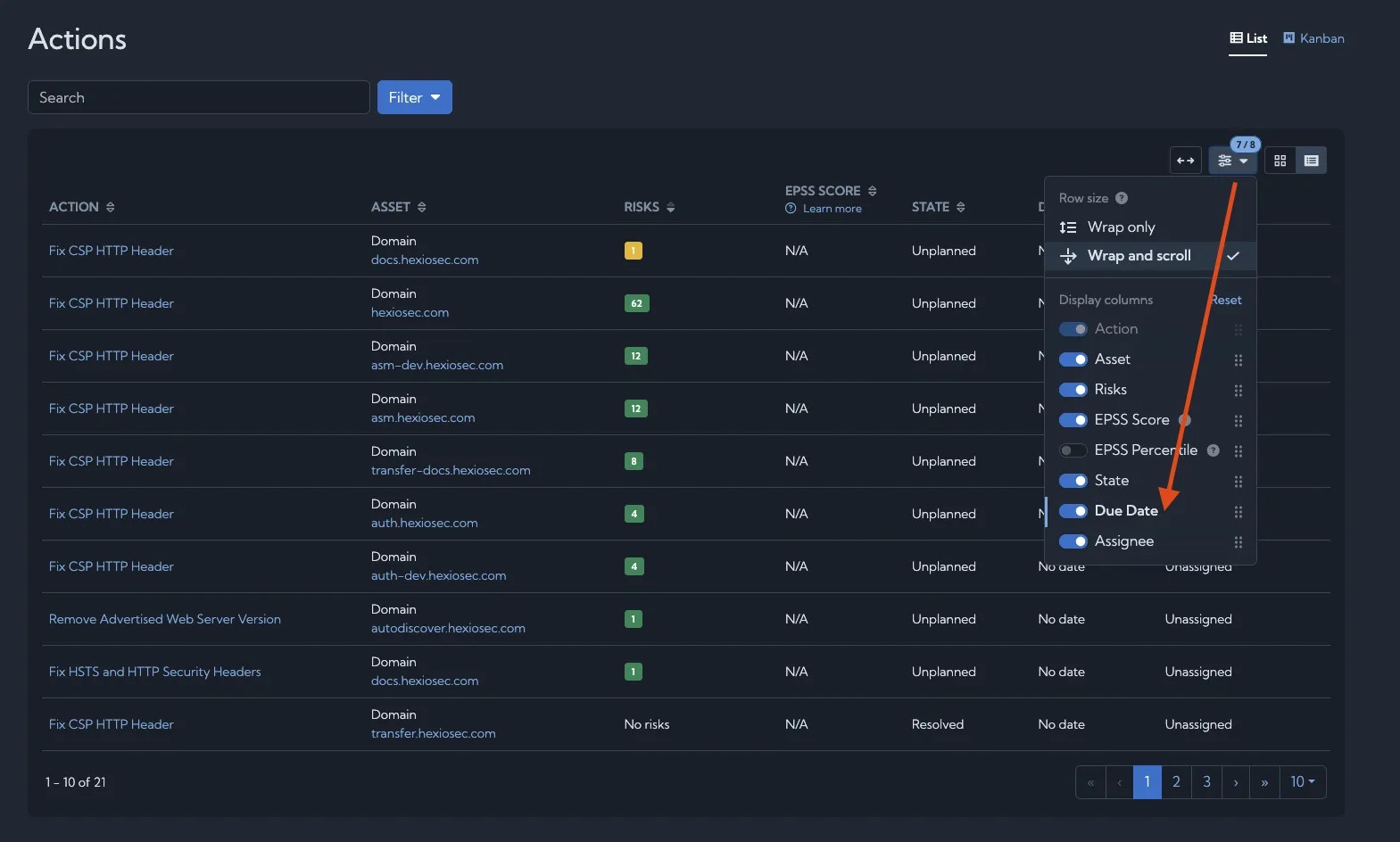Click 'No risks' in the transfer.hexiosec.com row
The height and width of the screenshot is (842, 1400).
click(647, 724)
